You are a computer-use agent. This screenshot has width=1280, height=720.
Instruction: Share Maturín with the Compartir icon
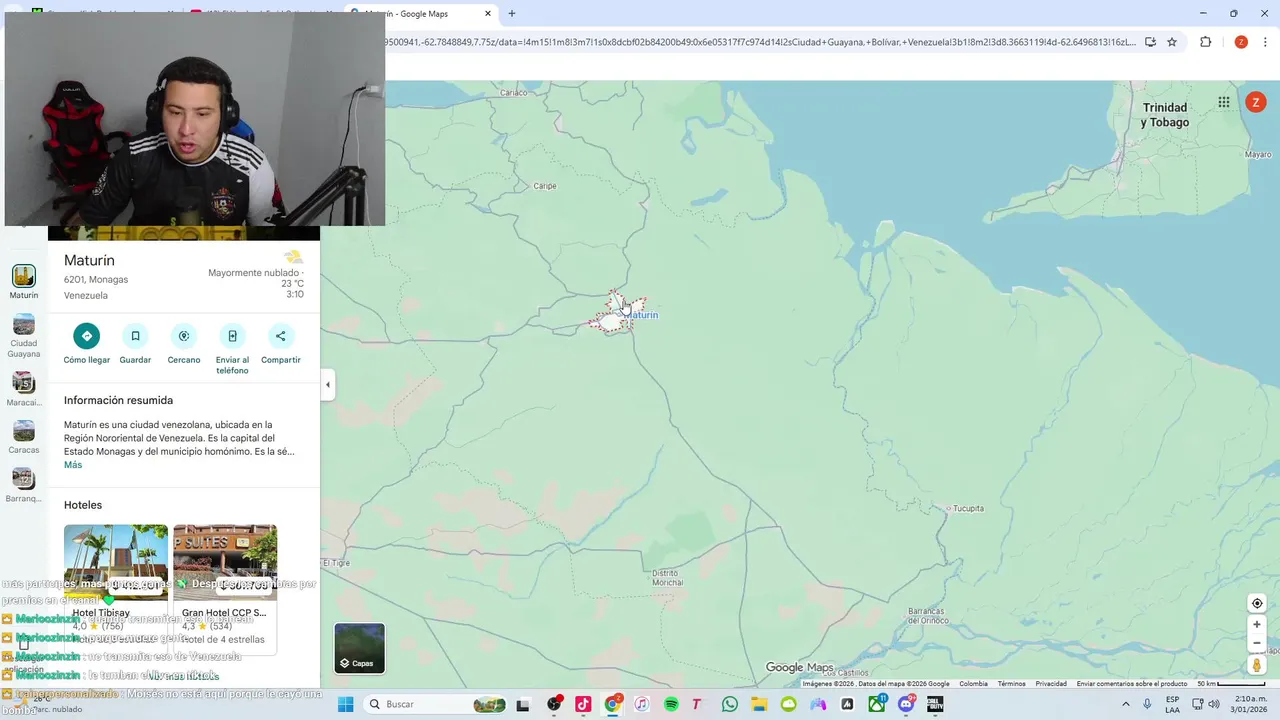tap(280, 336)
